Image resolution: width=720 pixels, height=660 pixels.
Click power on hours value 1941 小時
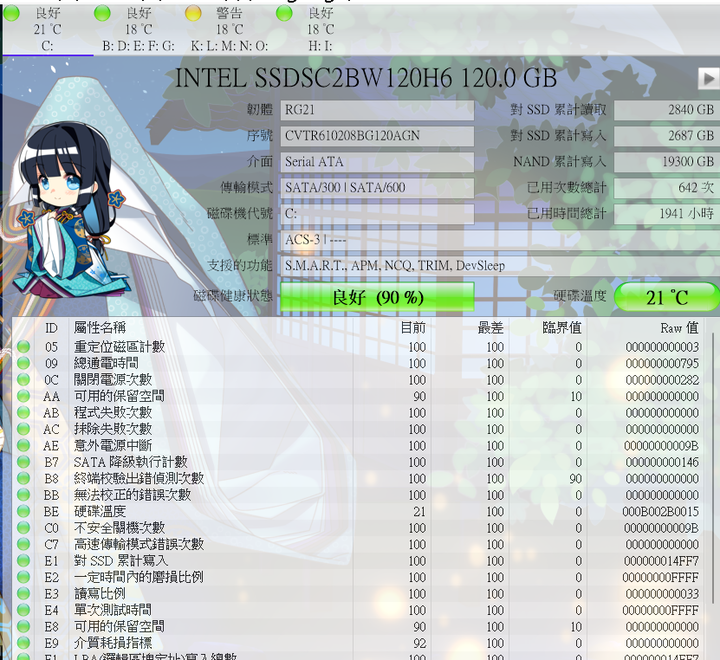point(667,214)
